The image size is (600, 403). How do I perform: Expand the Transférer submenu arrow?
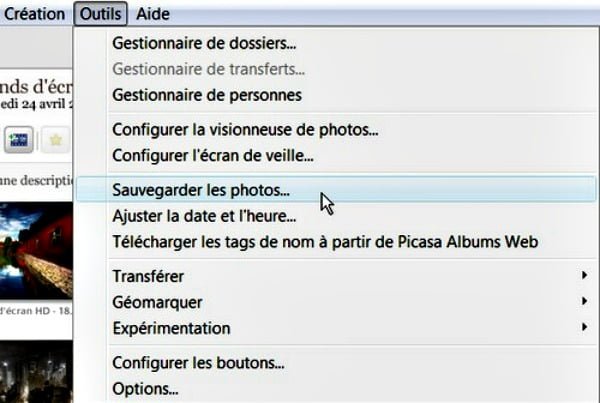(x=584, y=275)
